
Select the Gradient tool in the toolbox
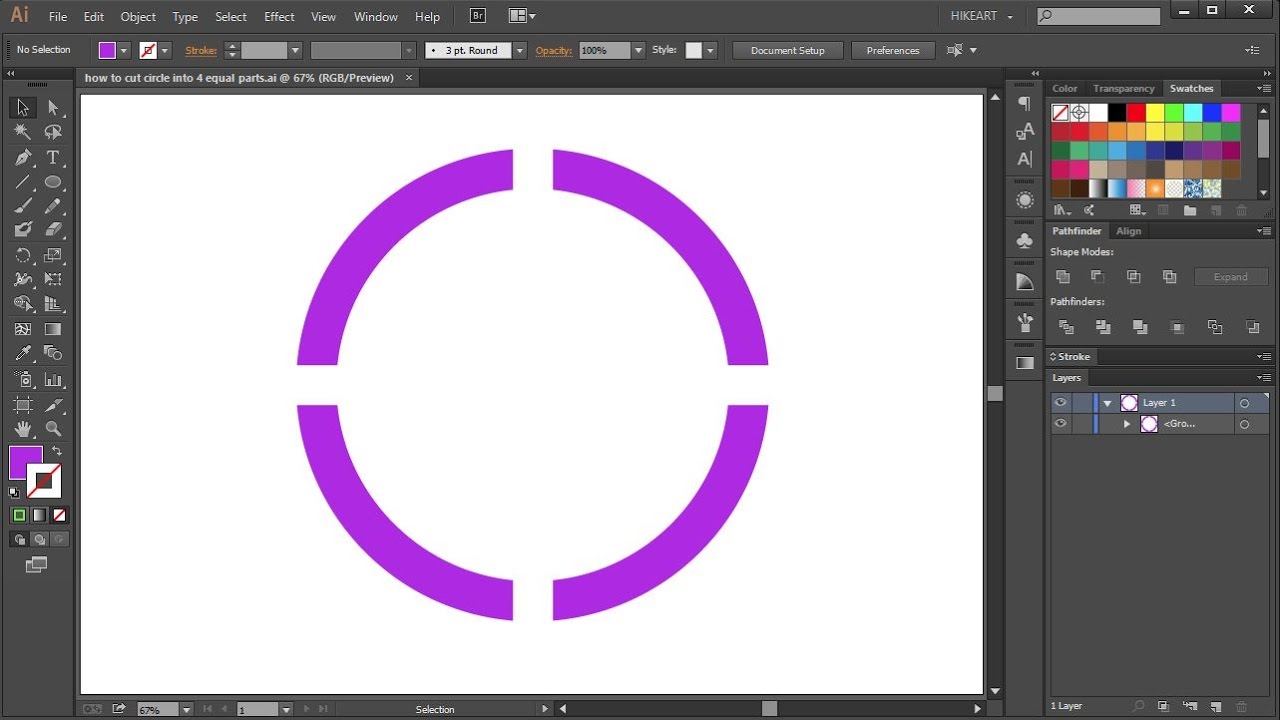coord(53,329)
